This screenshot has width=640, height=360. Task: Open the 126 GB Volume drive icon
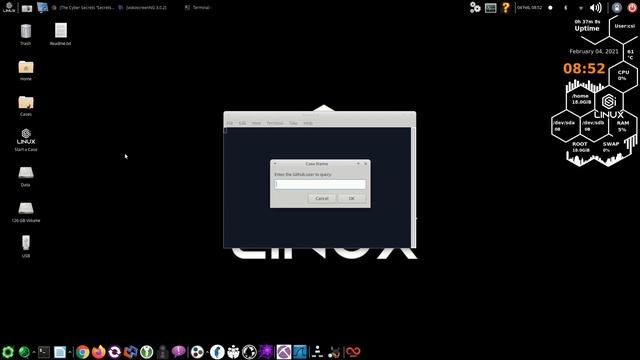[x=26, y=211]
